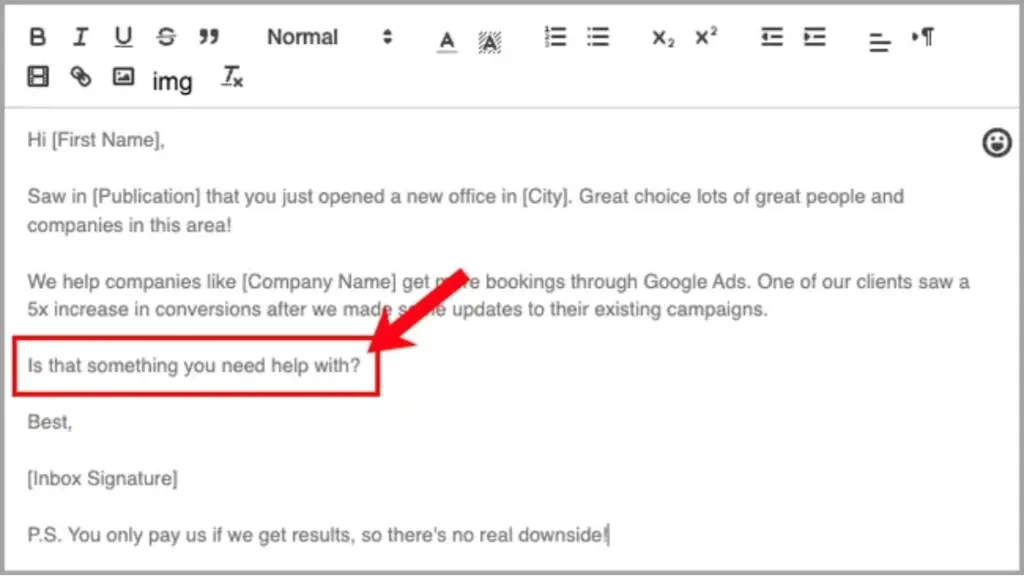
Task: Toggle underline formatting
Action: coord(123,37)
